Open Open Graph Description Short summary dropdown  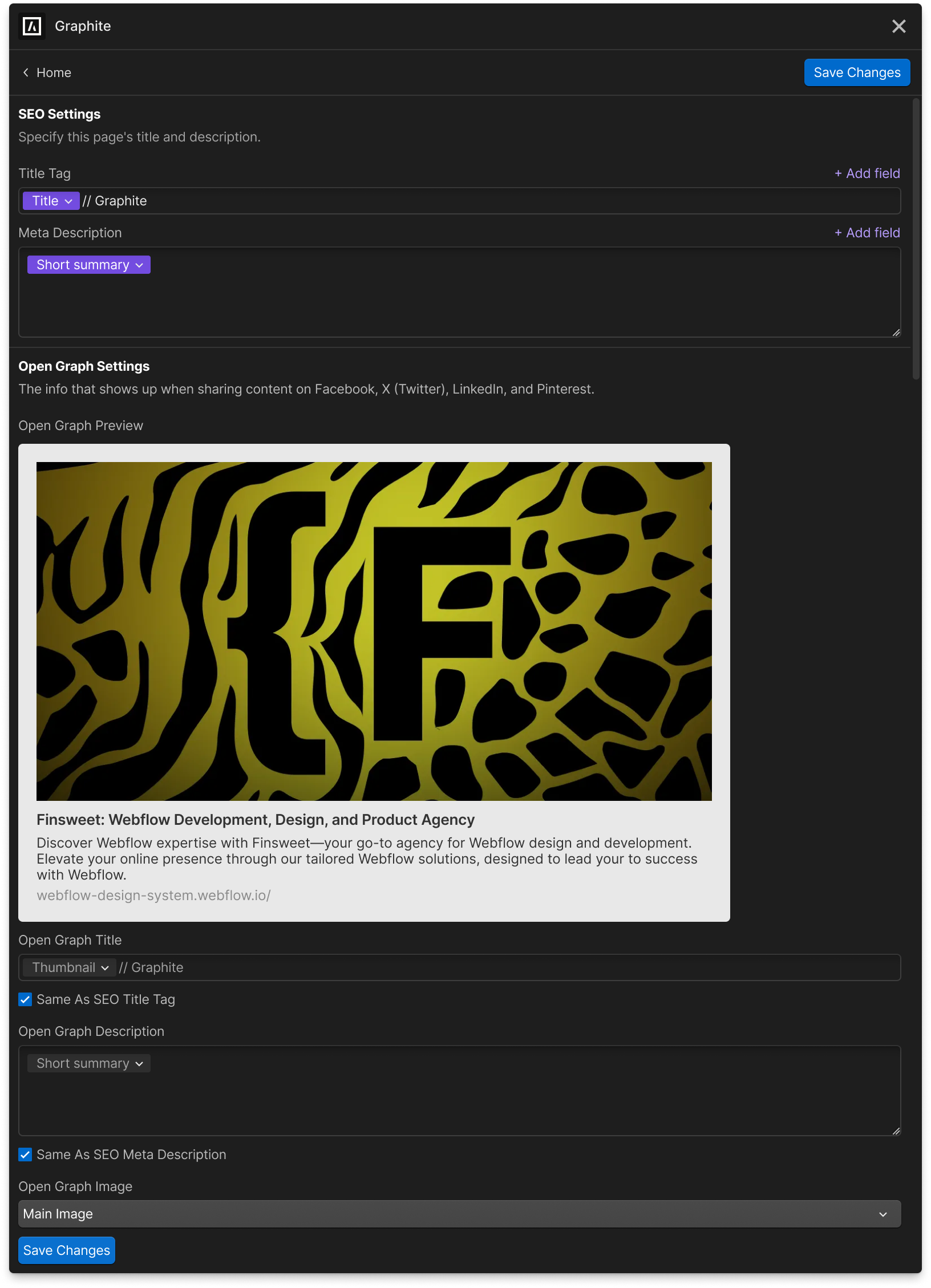tap(89, 1063)
